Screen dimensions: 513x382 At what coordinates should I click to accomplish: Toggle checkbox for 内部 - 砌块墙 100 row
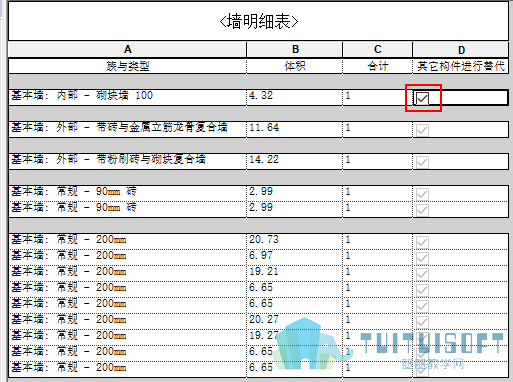[x=422, y=98]
